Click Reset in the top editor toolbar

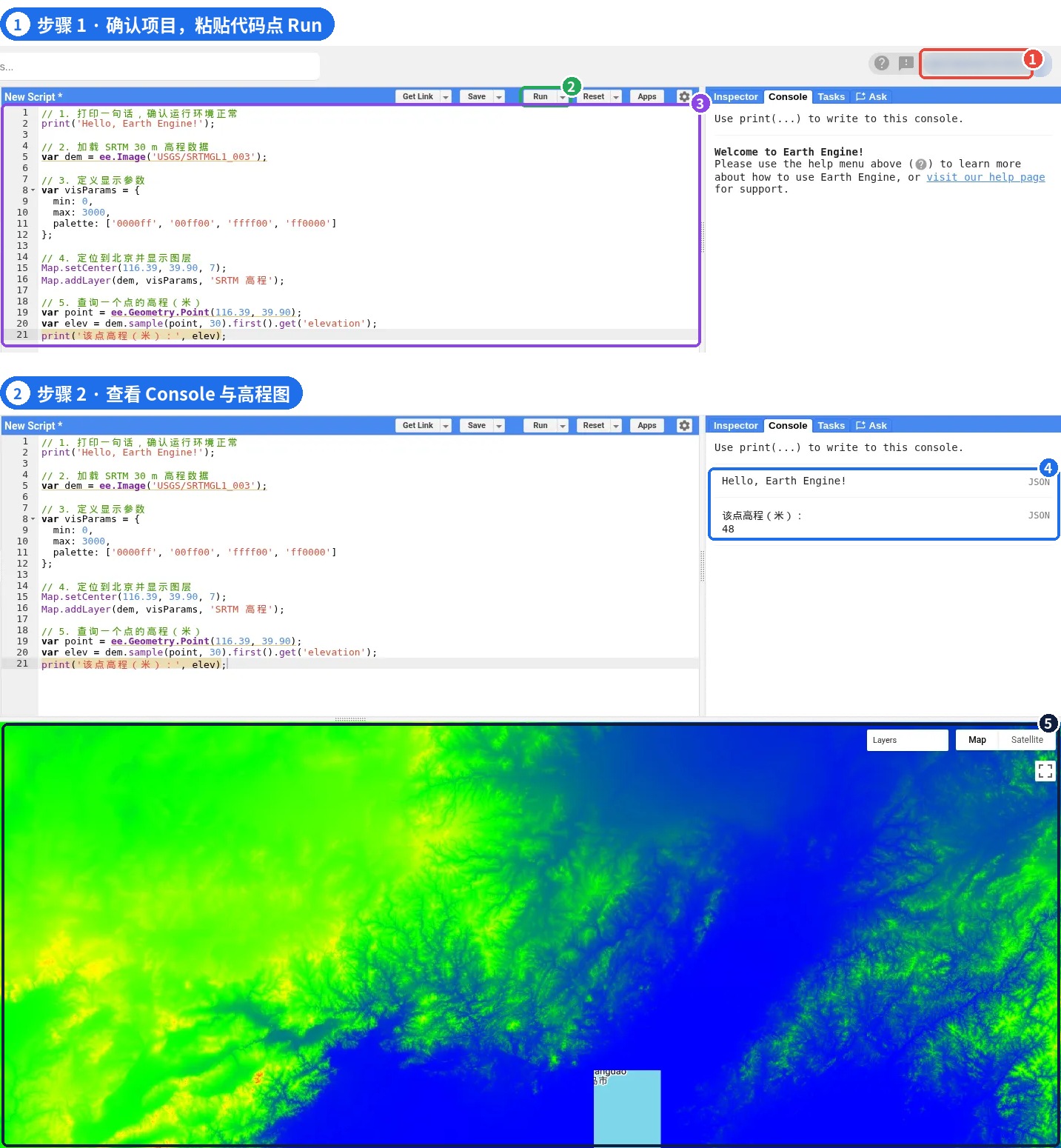(593, 96)
